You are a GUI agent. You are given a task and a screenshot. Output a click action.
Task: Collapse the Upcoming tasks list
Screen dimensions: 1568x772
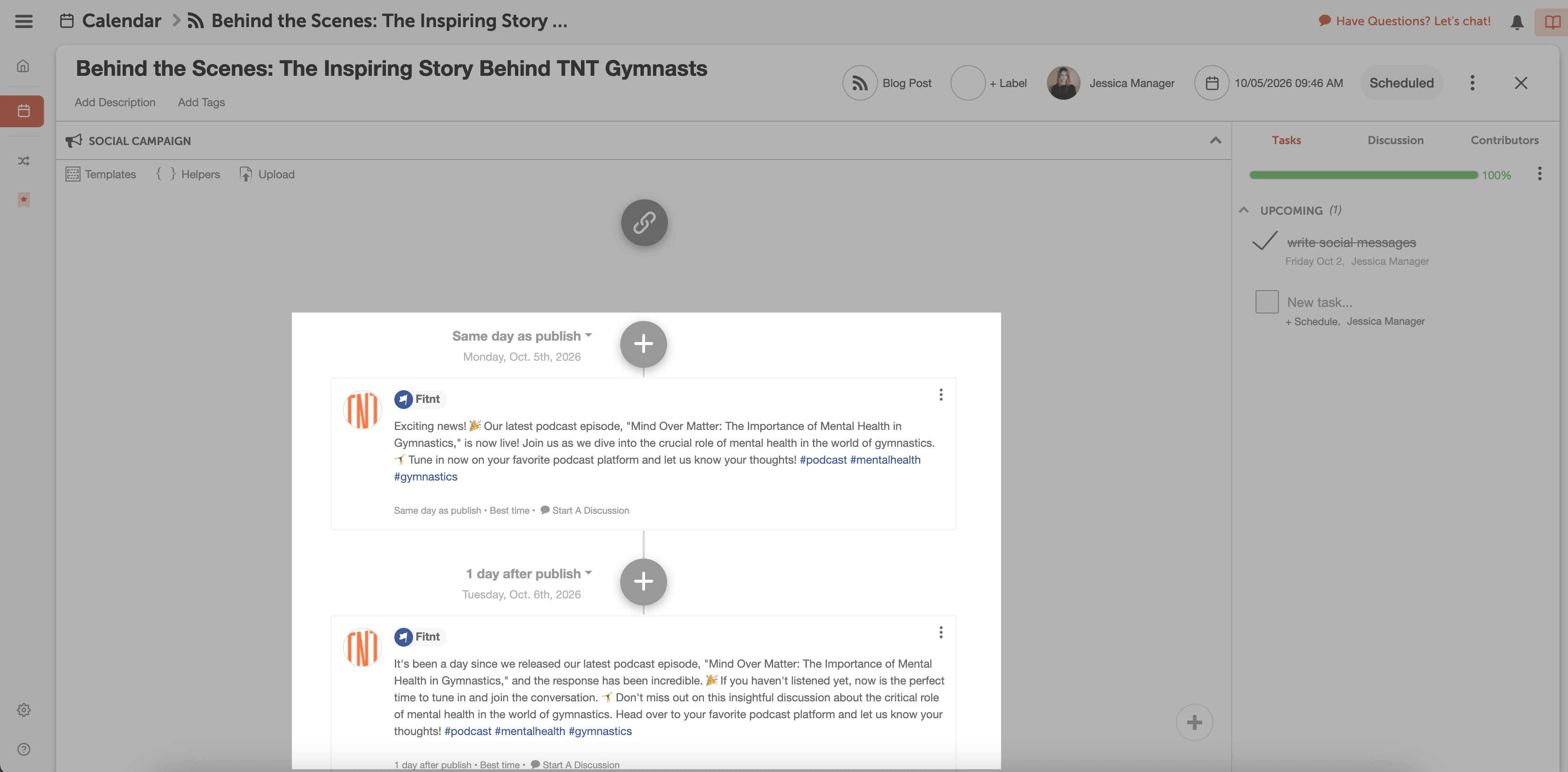(1243, 210)
